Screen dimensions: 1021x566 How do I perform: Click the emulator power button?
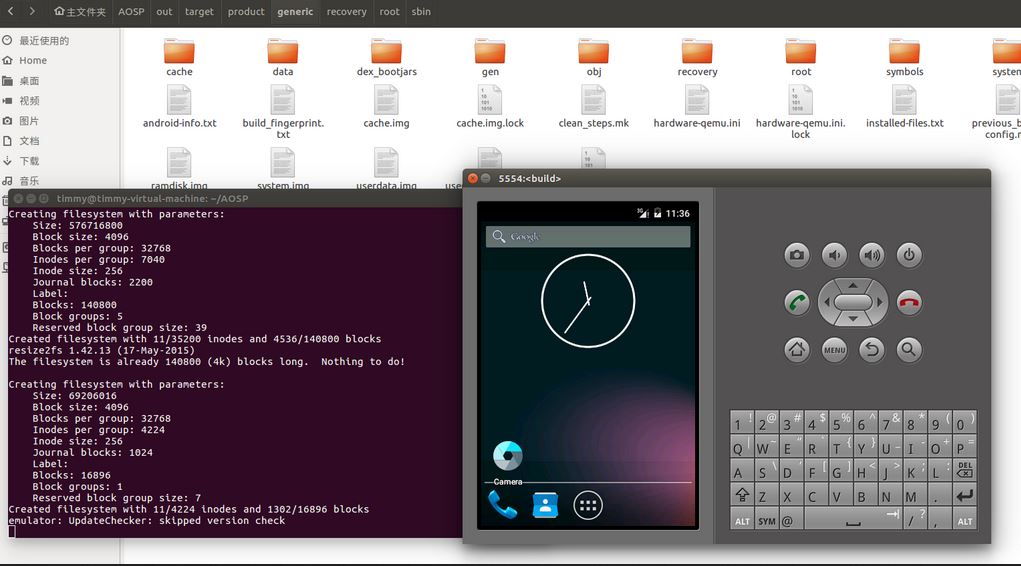click(909, 255)
